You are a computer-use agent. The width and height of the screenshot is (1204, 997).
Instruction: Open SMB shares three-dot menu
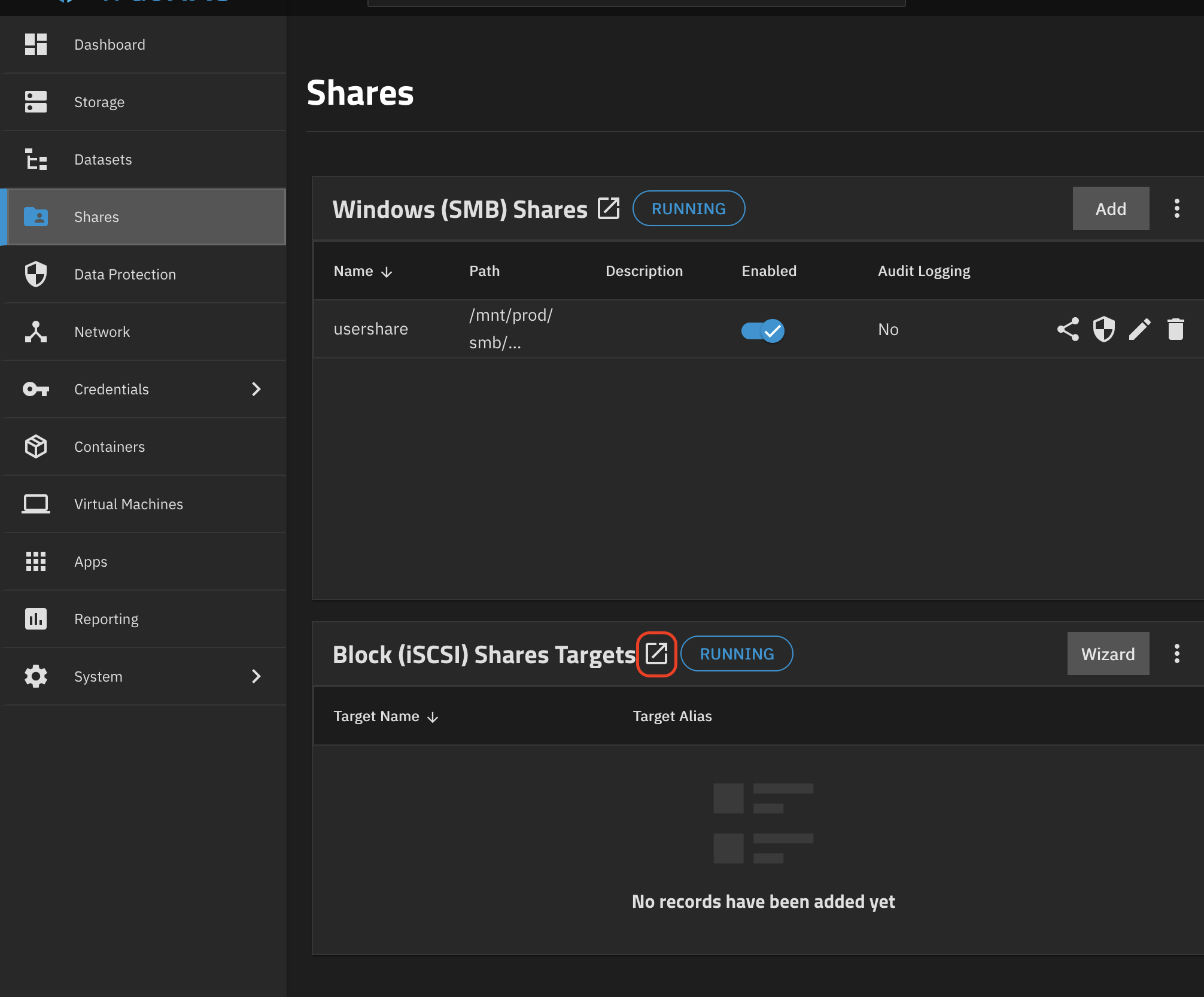[1176, 208]
